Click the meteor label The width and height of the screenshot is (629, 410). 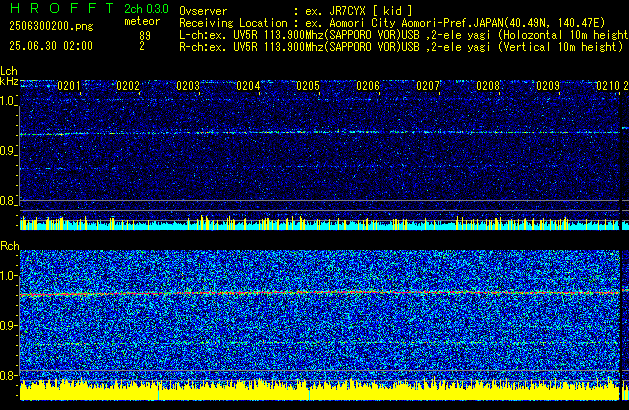click(x=142, y=21)
